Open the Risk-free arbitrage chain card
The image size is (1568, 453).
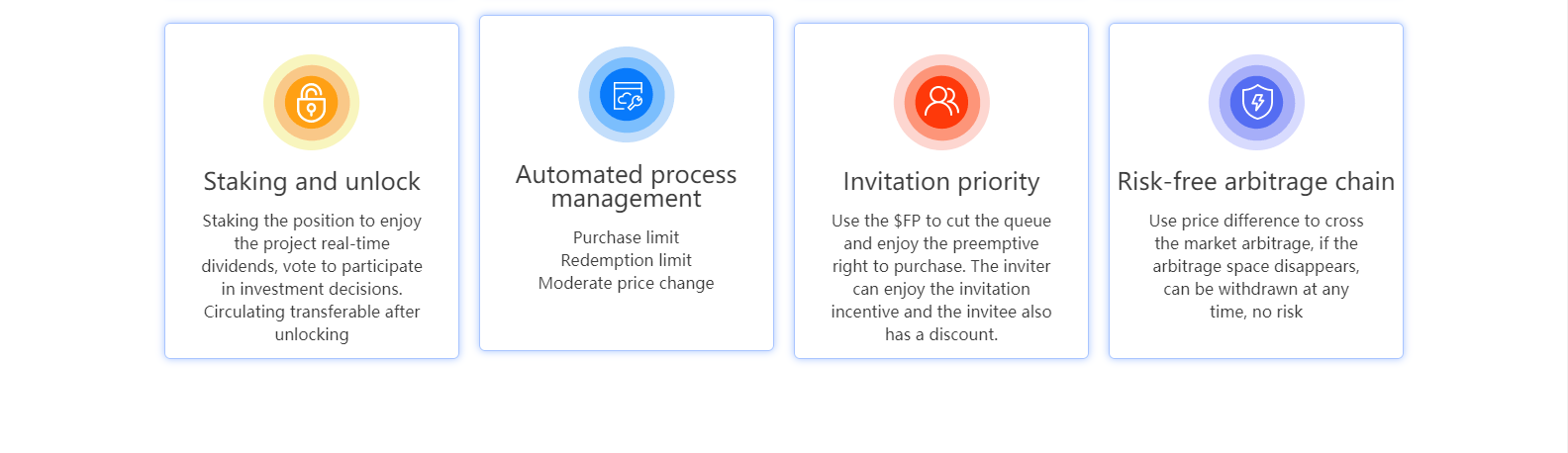1256,191
